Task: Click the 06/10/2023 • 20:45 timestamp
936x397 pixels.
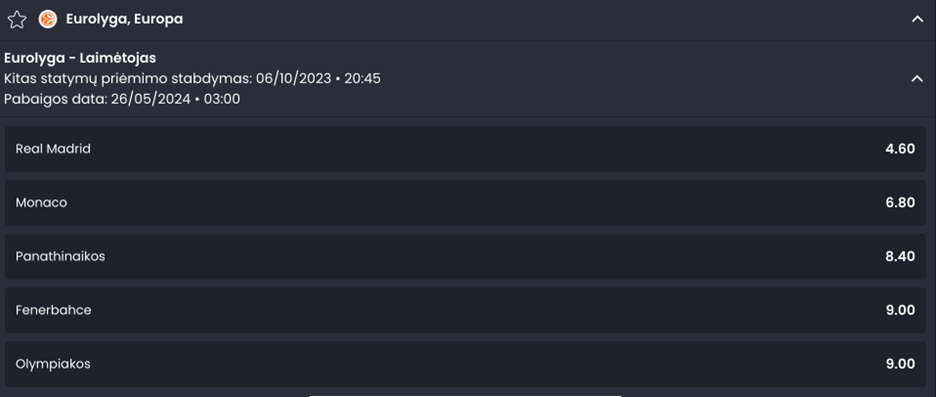Action: tap(319, 79)
